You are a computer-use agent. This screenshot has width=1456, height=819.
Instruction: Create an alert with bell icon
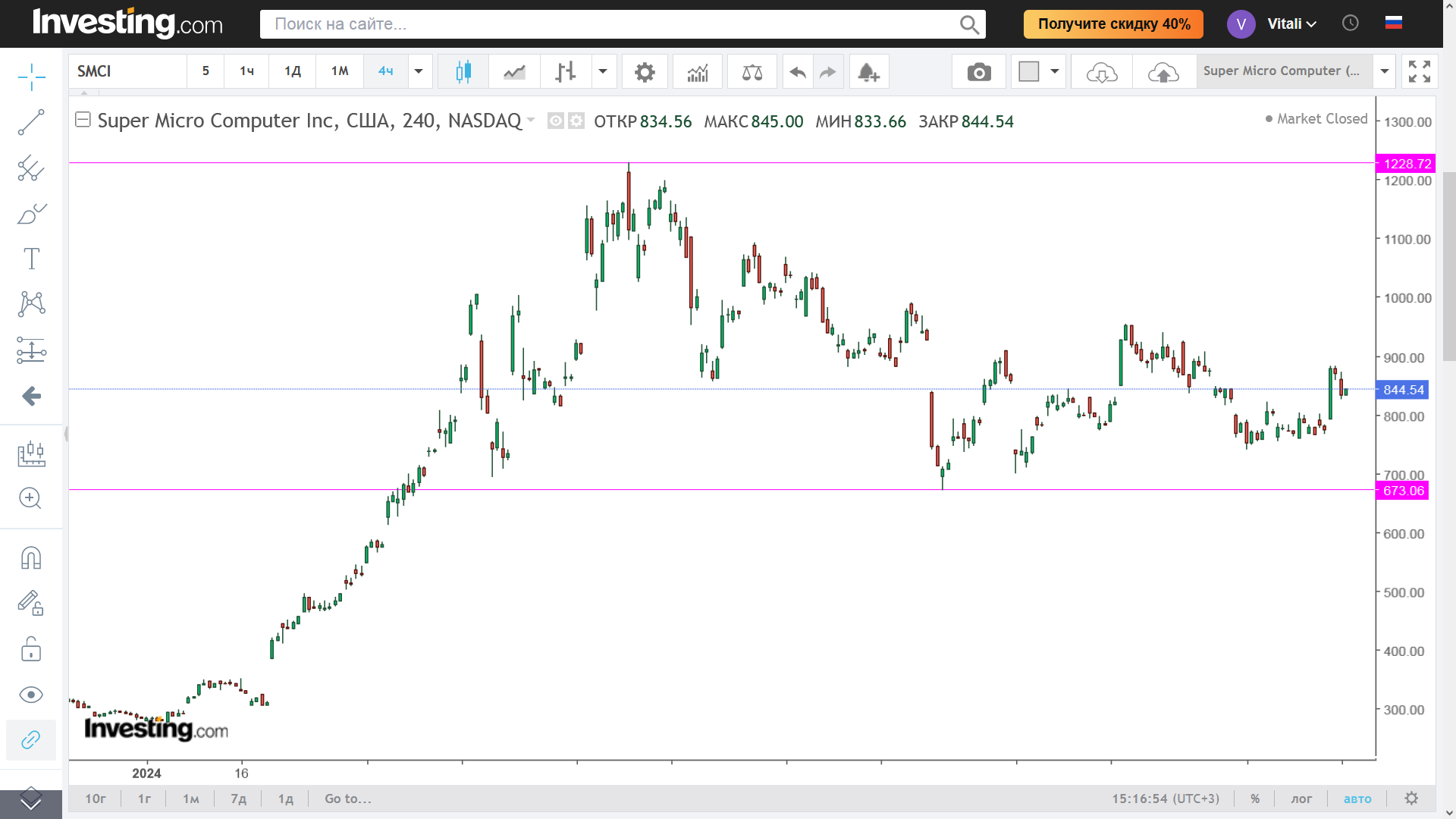(868, 72)
